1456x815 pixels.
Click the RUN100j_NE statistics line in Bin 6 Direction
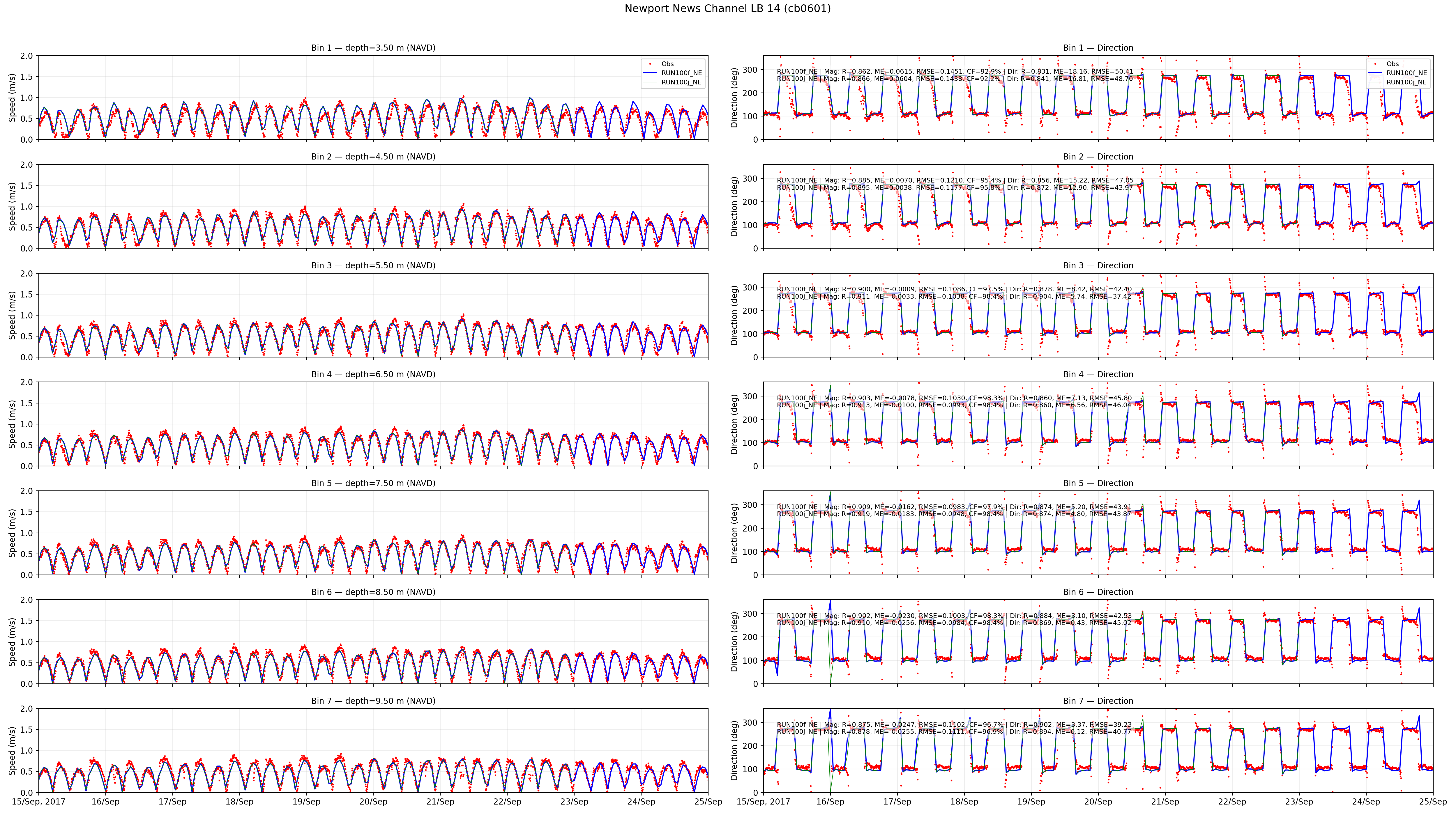click(x=954, y=623)
